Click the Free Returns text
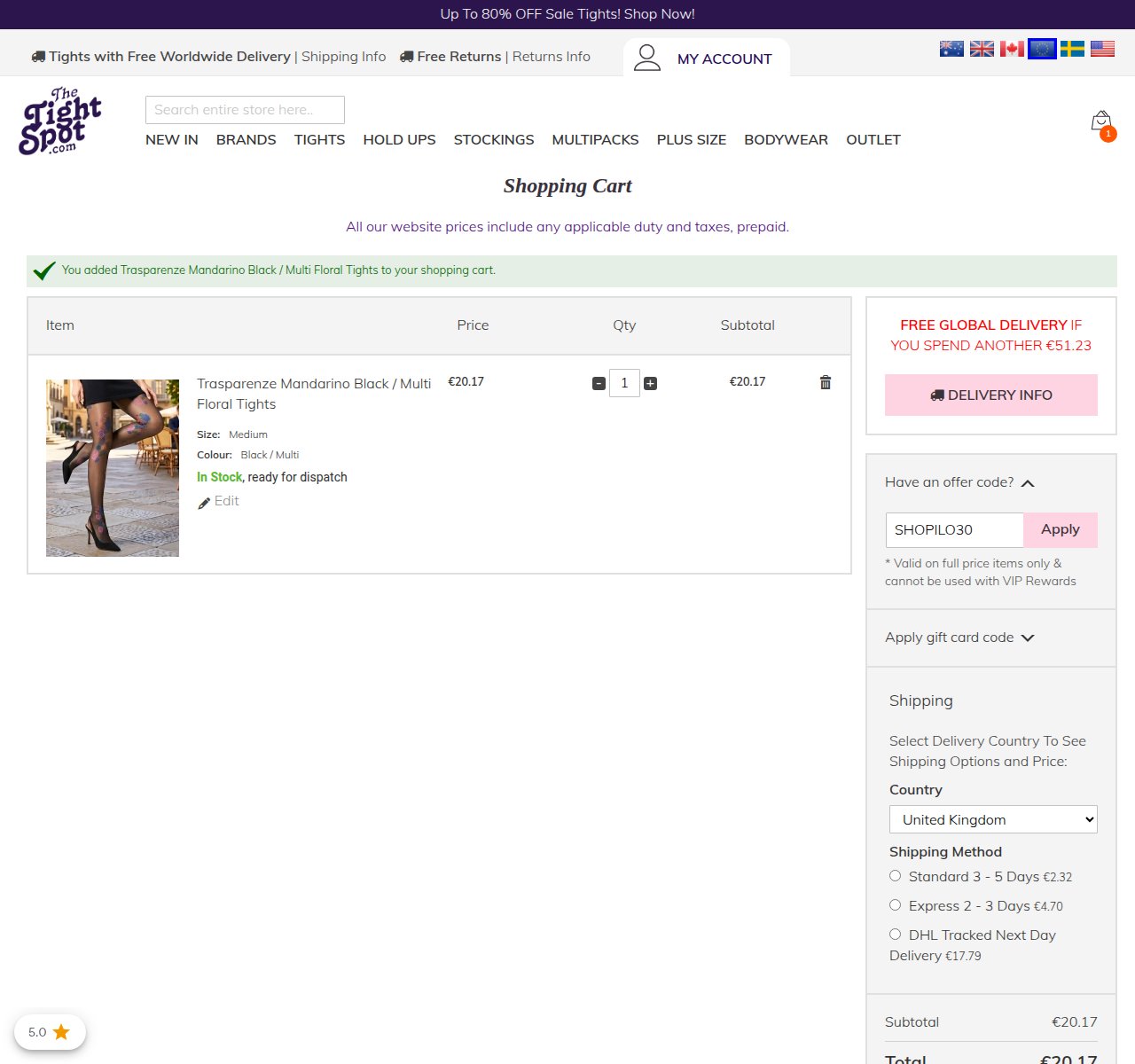The width and height of the screenshot is (1135, 1064). [459, 57]
